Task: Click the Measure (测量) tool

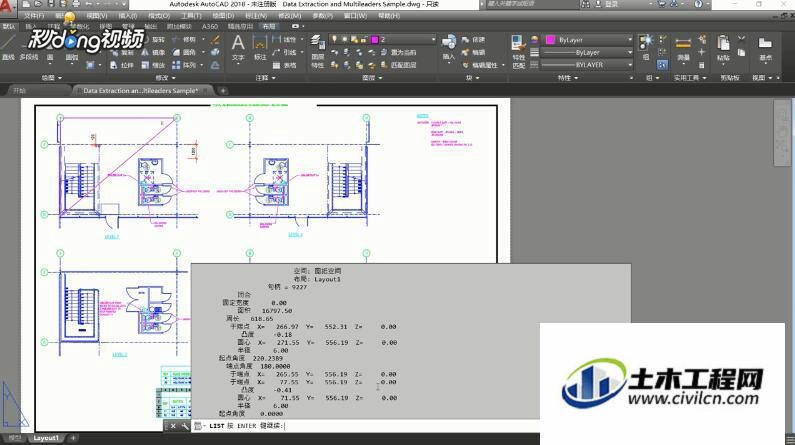Action: click(x=683, y=48)
